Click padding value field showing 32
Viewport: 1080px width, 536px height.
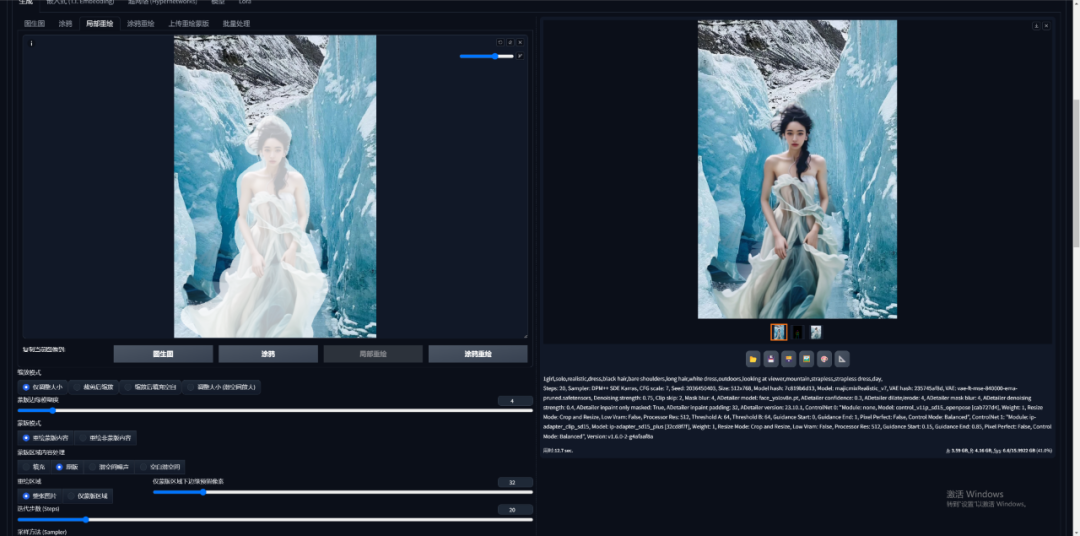point(515,482)
